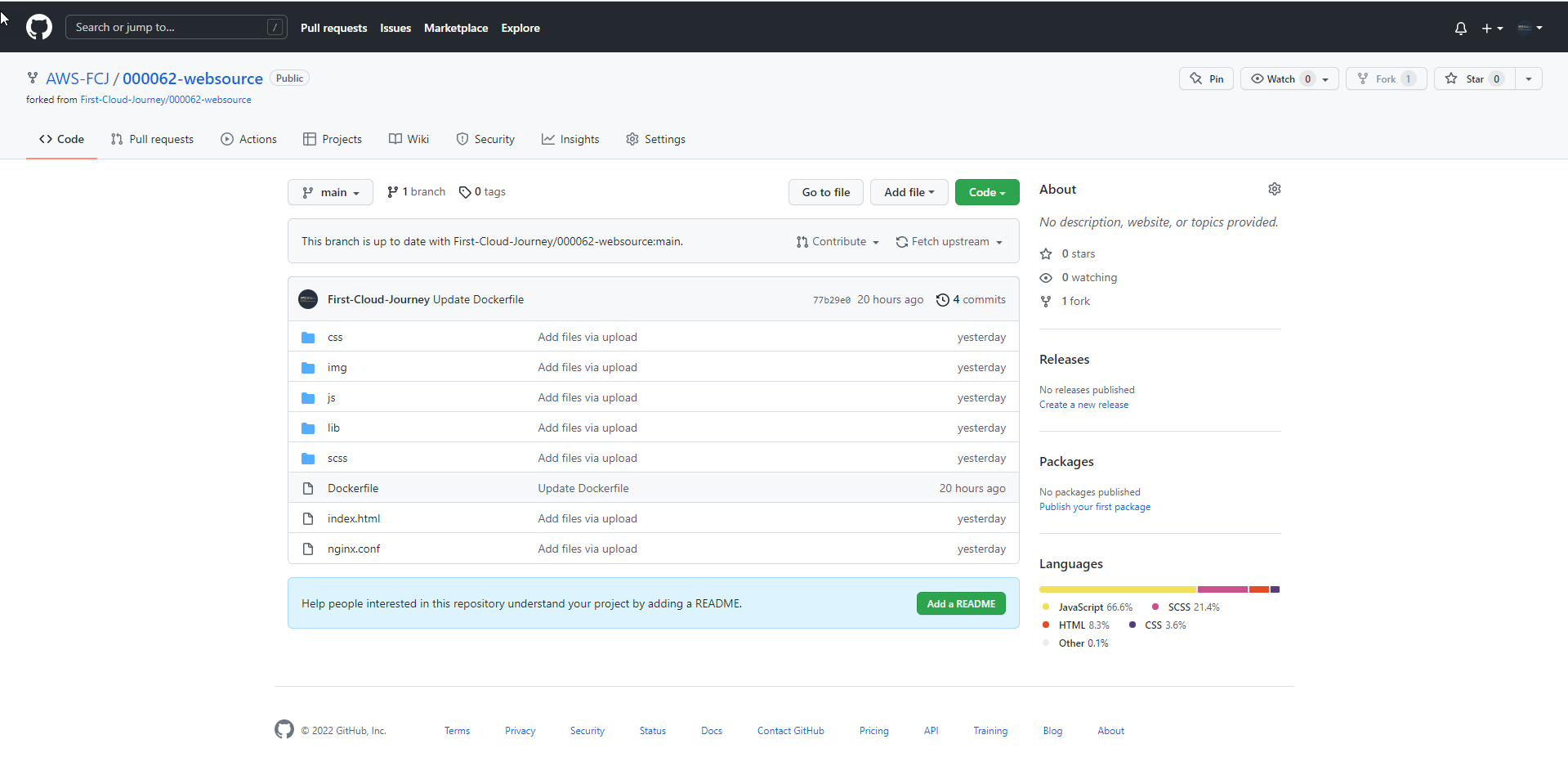This screenshot has width=1568, height=784.
Task: Open the main branch selector
Action: tap(330, 192)
